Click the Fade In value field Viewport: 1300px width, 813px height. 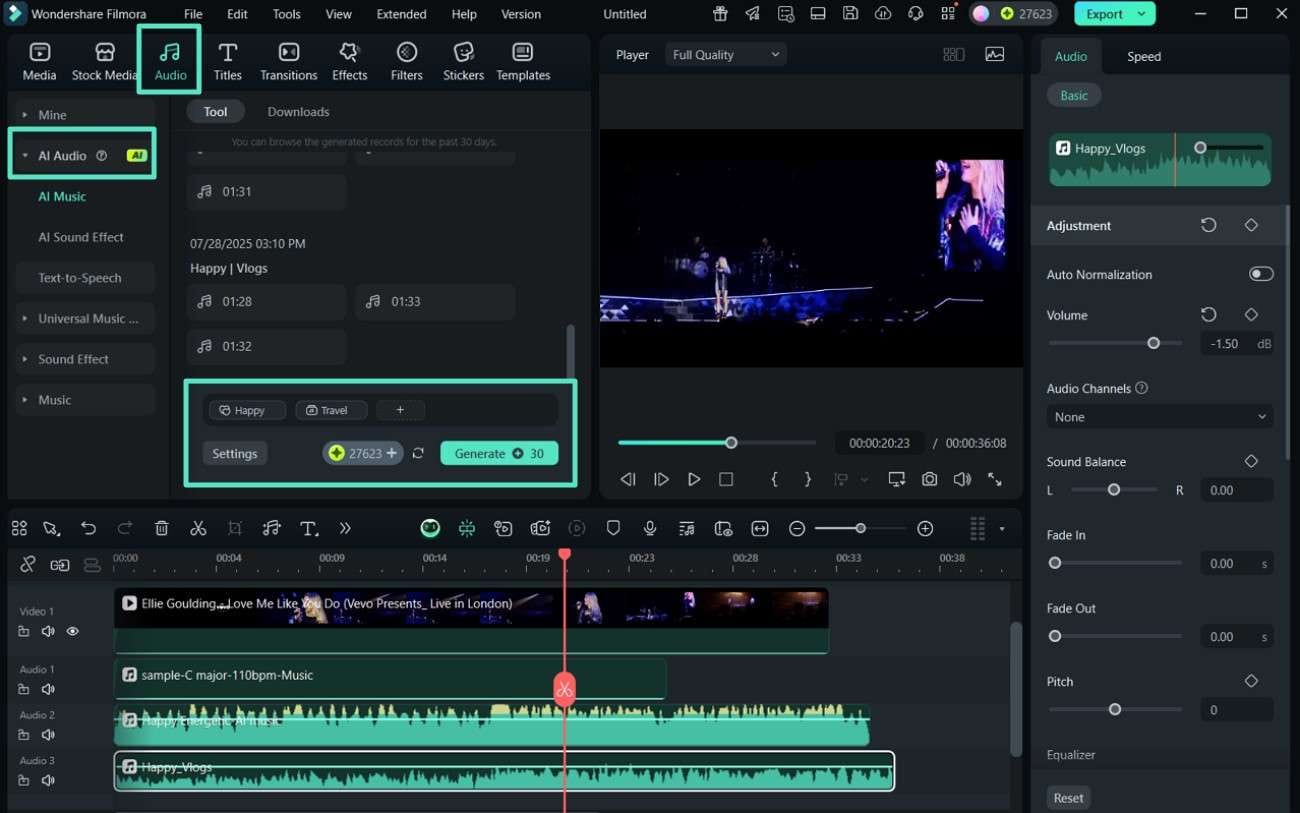click(1236, 563)
